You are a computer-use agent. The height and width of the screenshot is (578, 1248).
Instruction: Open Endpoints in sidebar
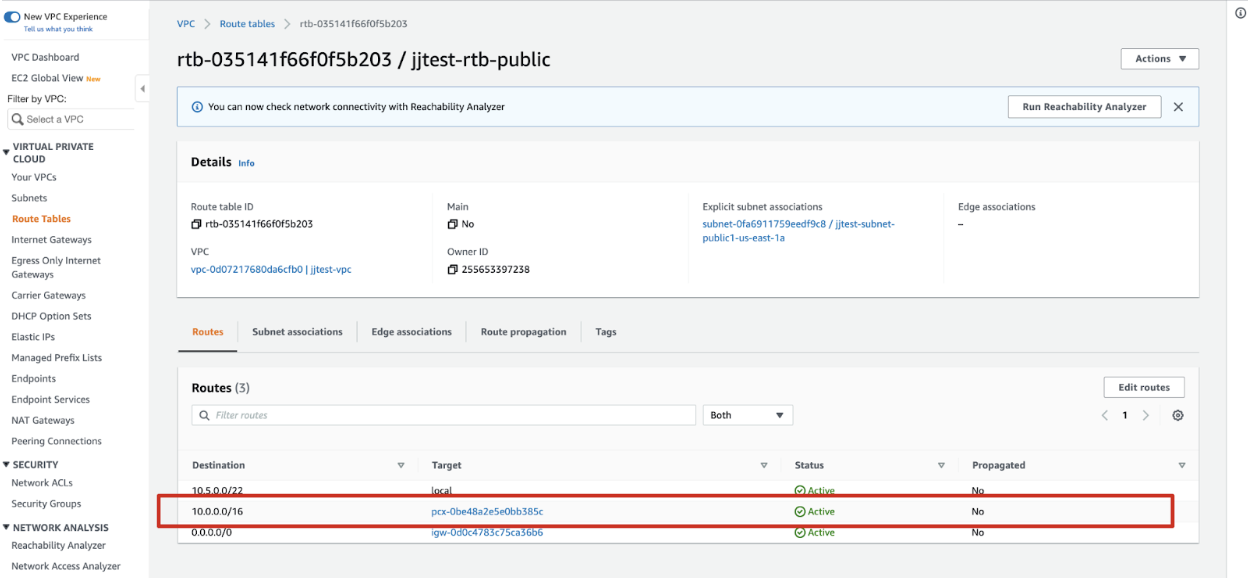[33, 379]
